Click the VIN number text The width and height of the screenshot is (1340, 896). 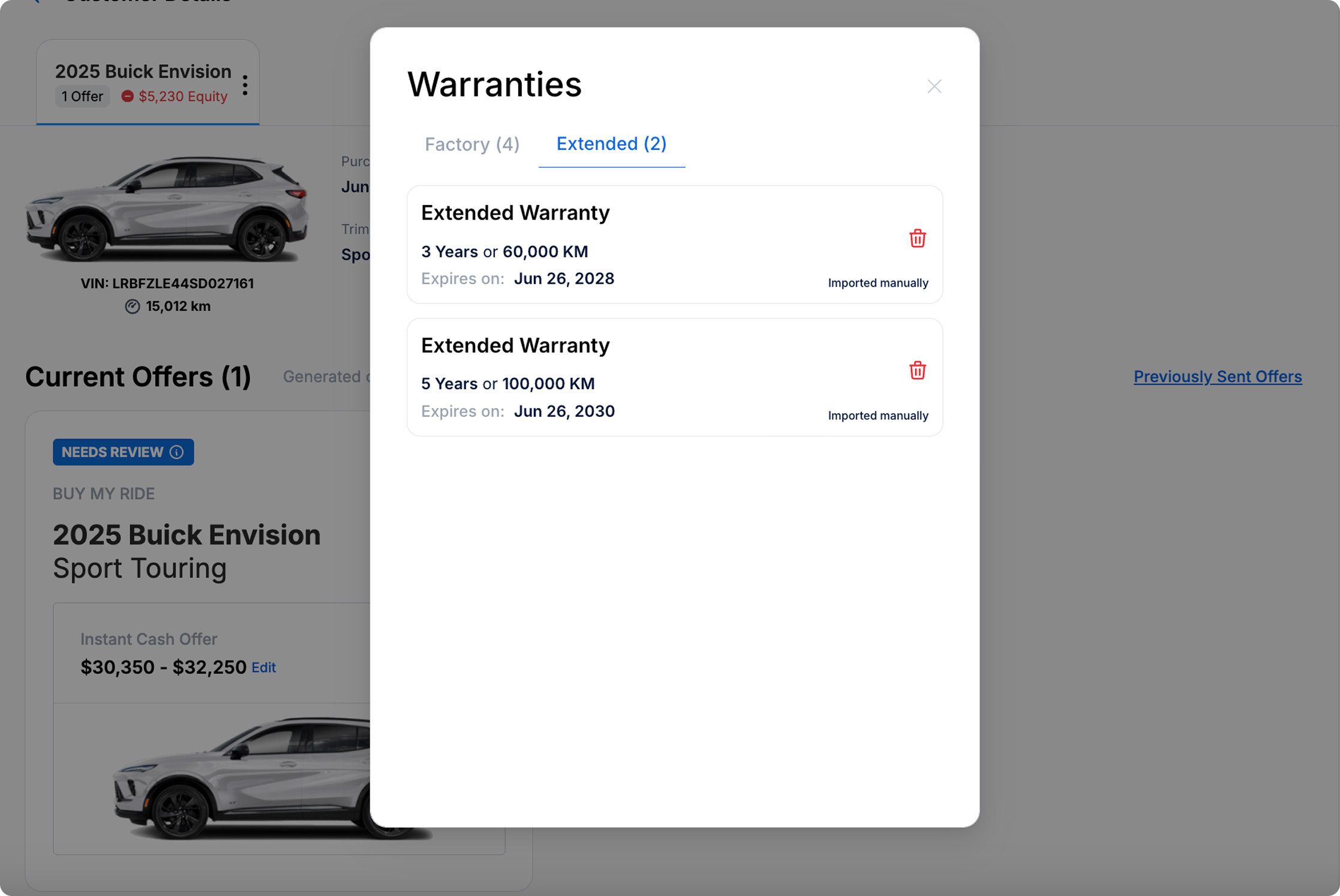tap(167, 284)
